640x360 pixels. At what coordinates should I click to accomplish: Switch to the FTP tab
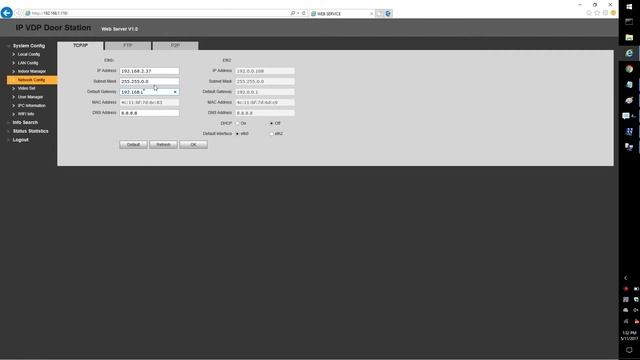[128, 45]
